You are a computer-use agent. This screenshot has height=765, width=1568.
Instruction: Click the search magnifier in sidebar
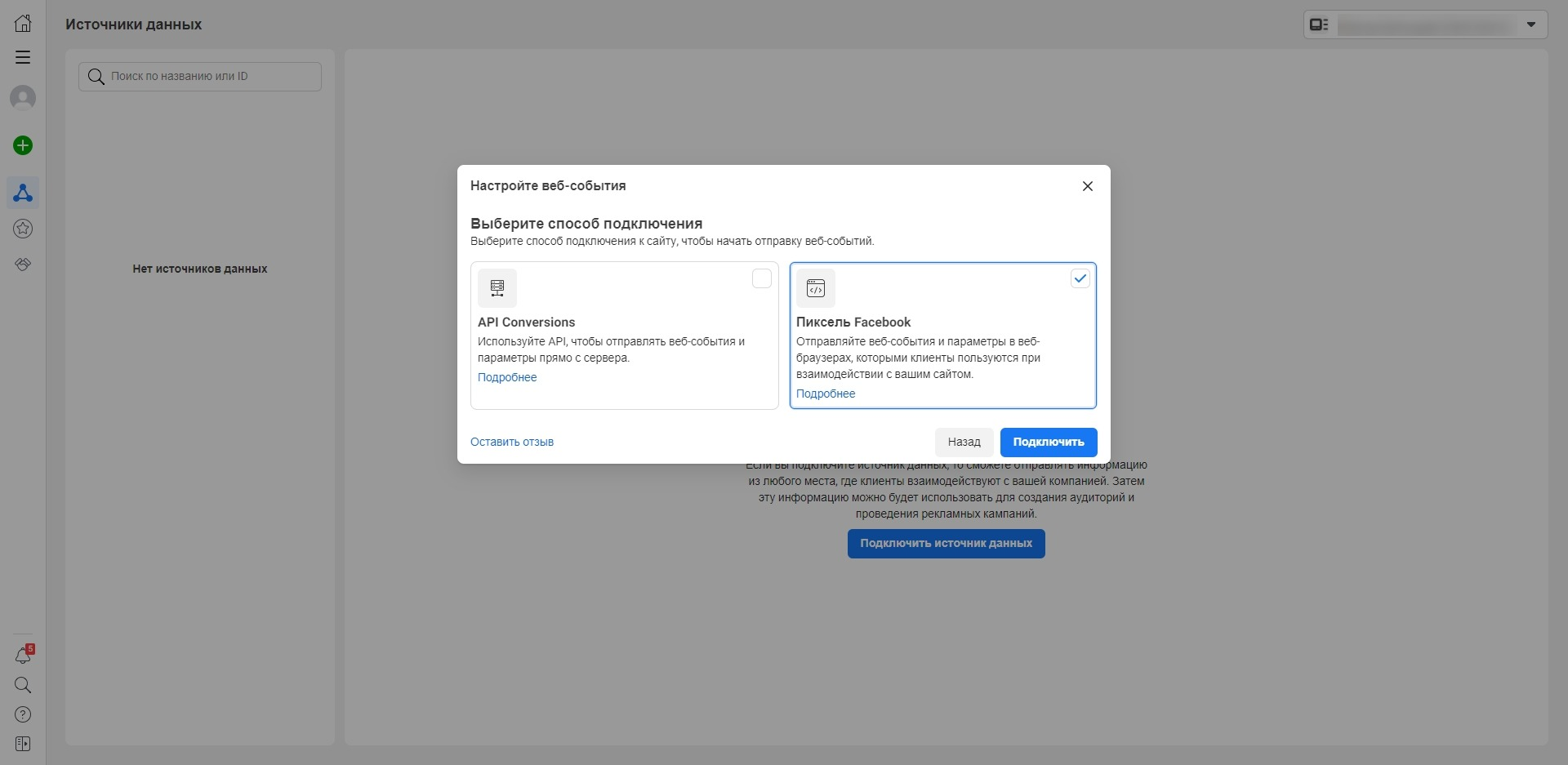tap(23, 685)
